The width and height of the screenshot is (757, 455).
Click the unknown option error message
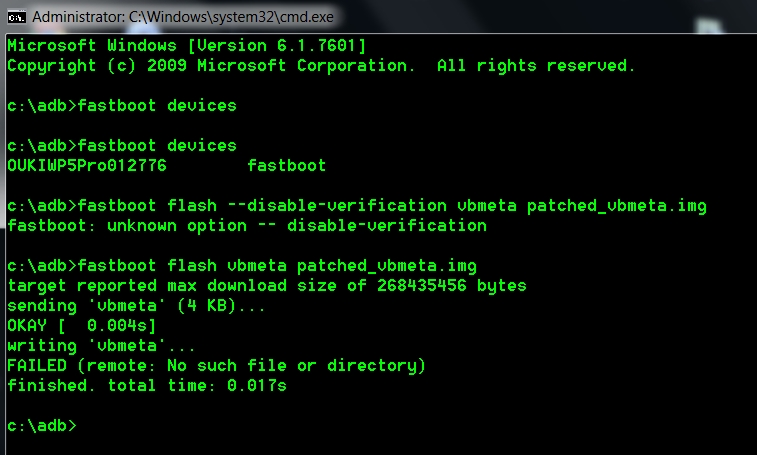(x=247, y=226)
